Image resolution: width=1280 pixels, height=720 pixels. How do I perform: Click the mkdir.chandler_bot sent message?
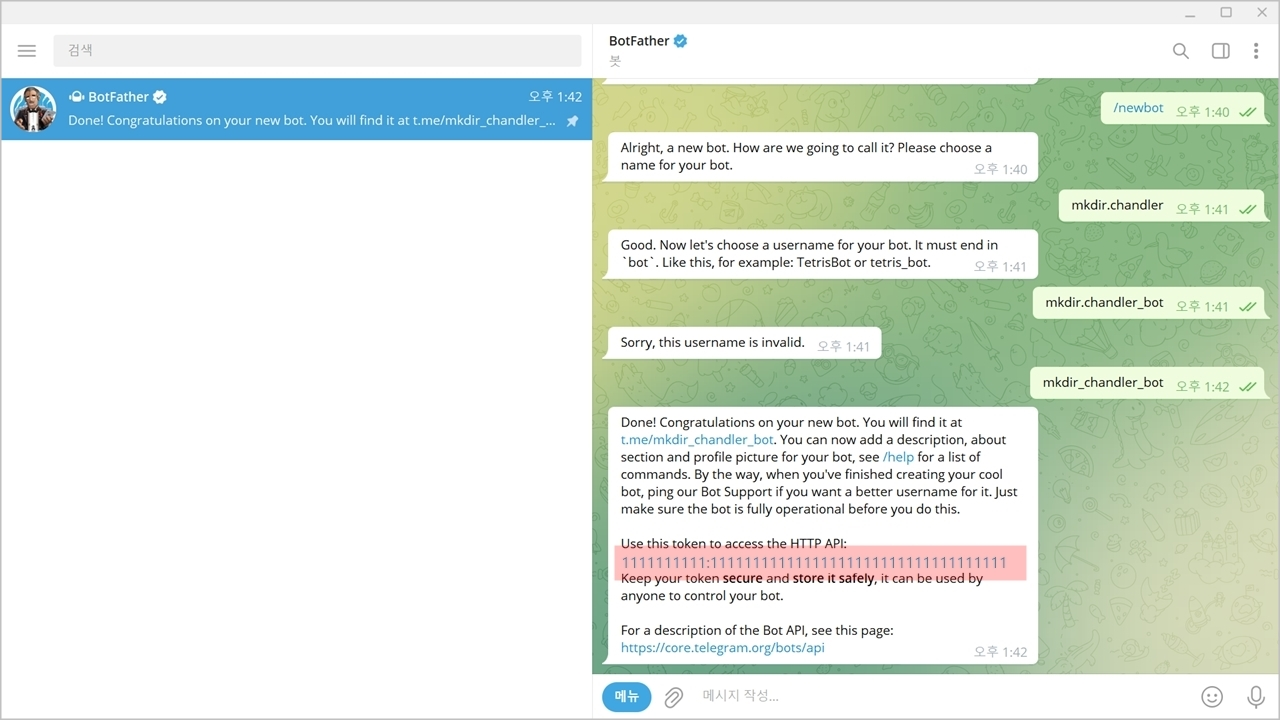pos(1148,303)
